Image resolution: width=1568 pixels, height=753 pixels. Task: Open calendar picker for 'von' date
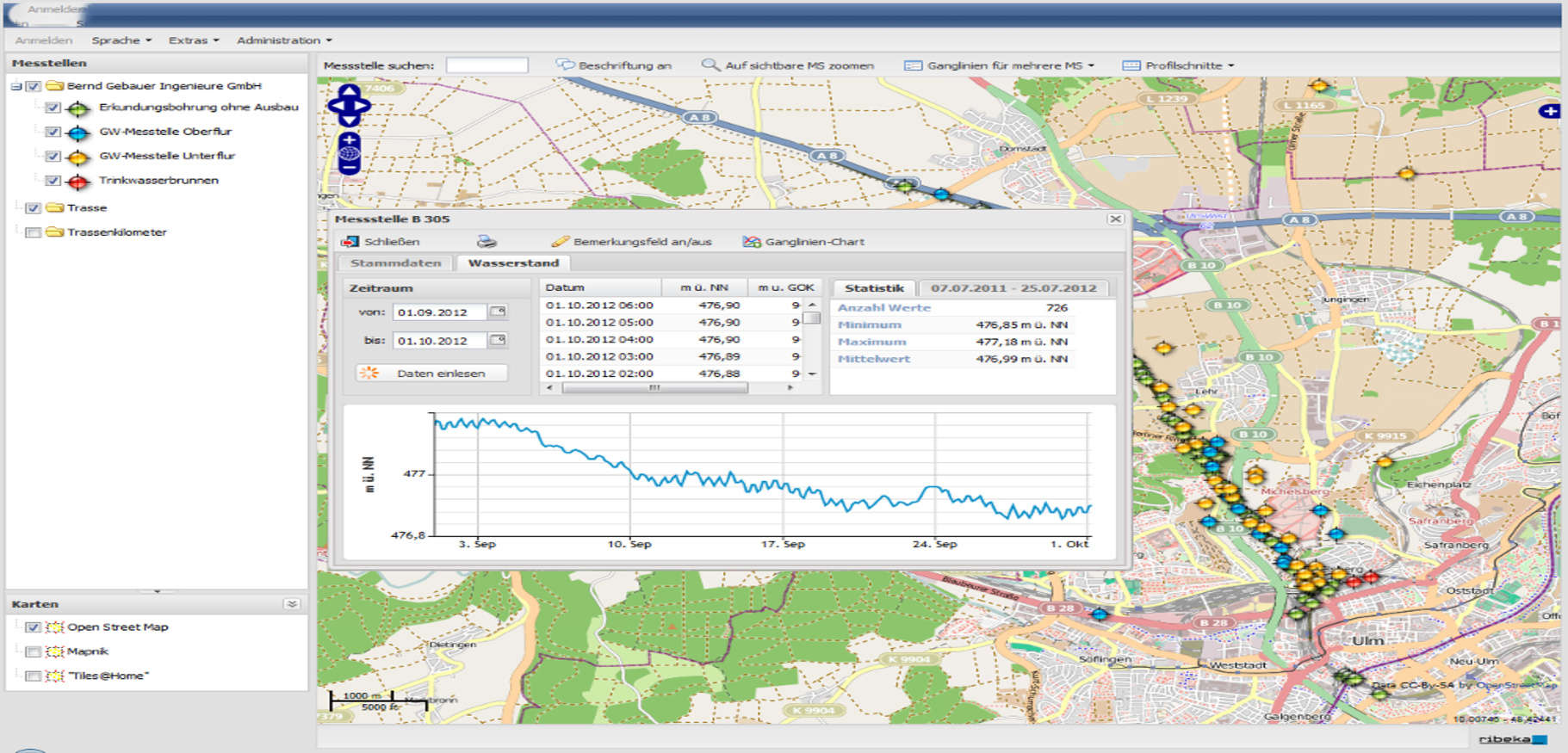click(498, 312)
